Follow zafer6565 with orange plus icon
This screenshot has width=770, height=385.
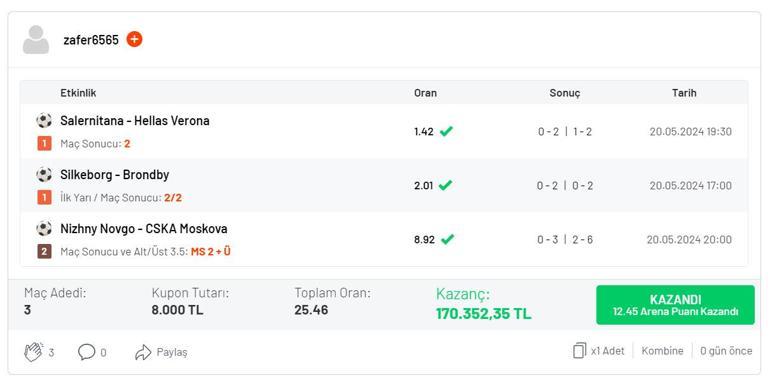pyautogui.click(x=135, y=39)
